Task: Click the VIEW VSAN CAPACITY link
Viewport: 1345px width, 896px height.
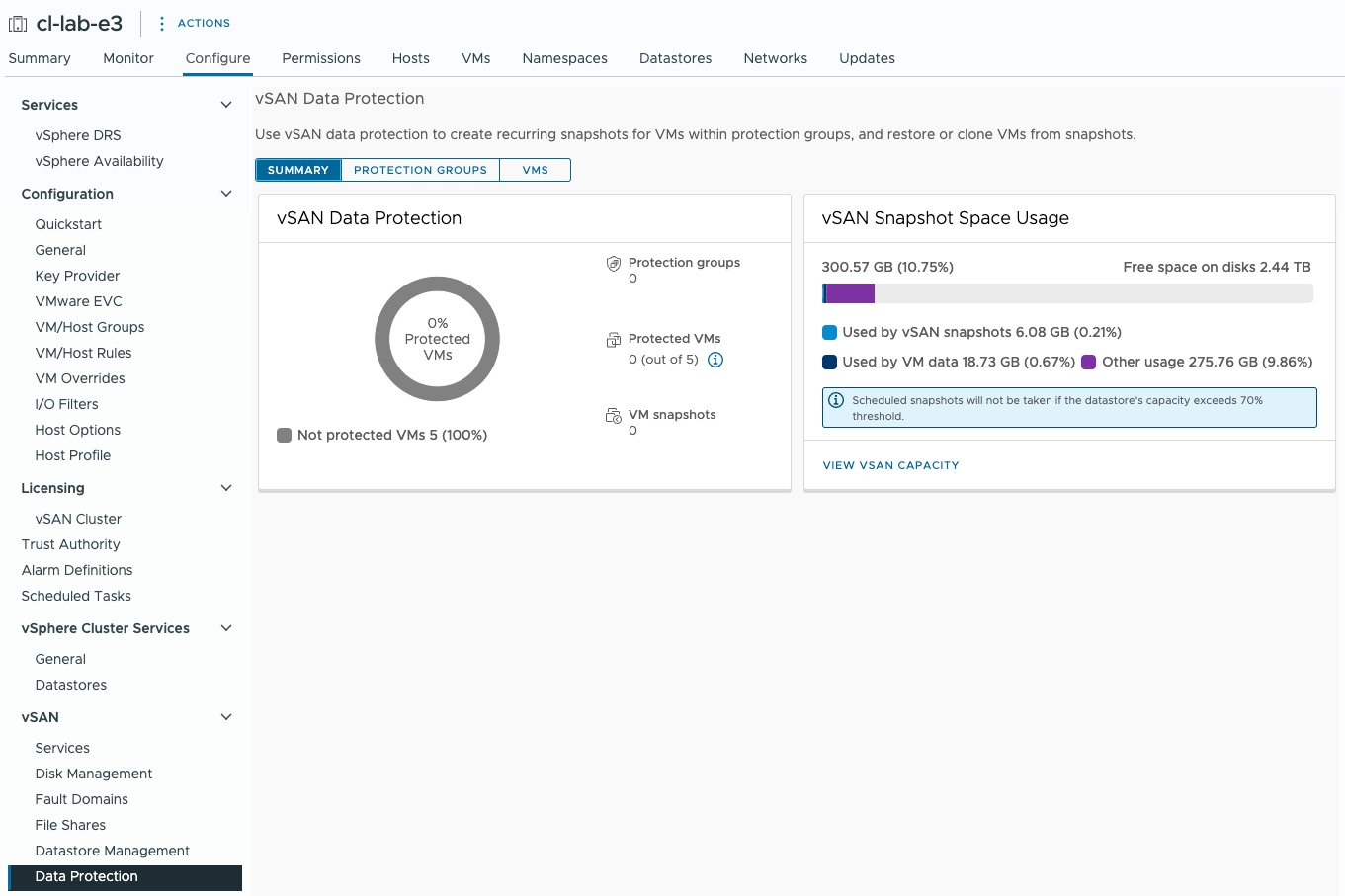Action: (x=891, y=465)
